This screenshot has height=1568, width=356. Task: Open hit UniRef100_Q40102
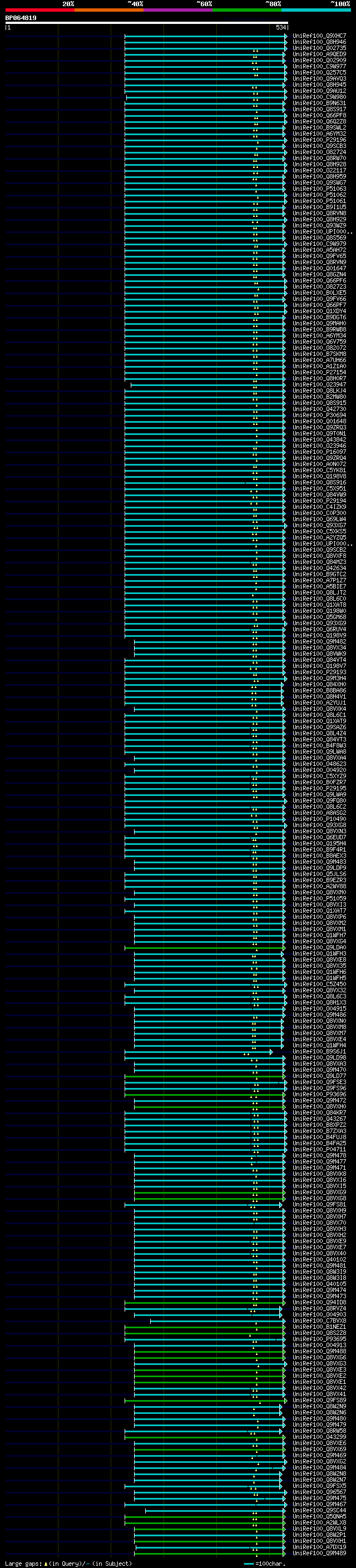[319, 1259]
